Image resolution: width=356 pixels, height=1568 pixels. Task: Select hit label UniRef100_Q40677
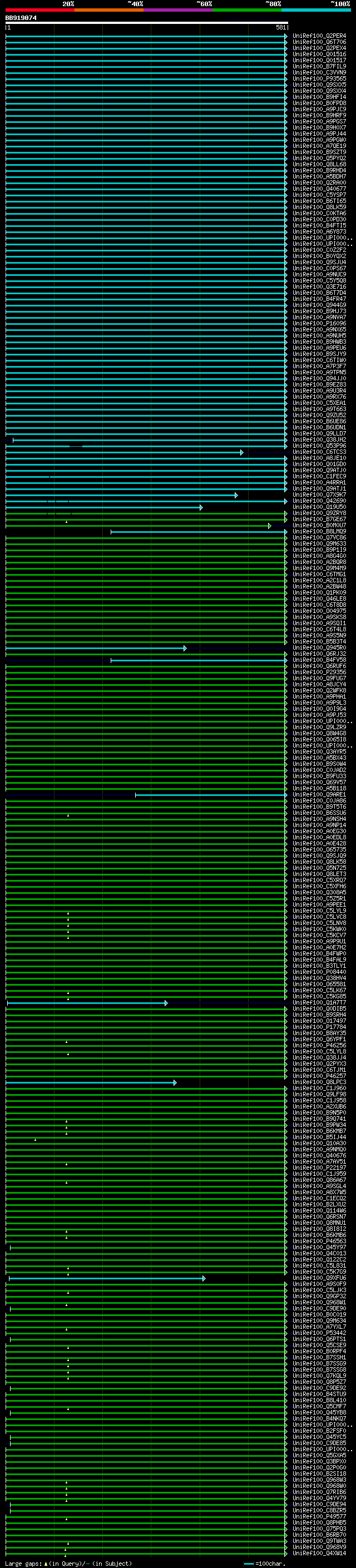pos(319,189)
